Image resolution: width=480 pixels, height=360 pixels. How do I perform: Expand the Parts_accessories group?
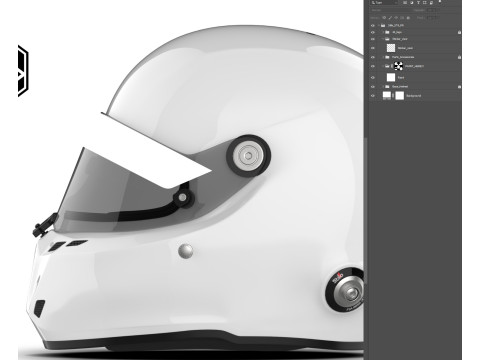[x=383, y=57]
